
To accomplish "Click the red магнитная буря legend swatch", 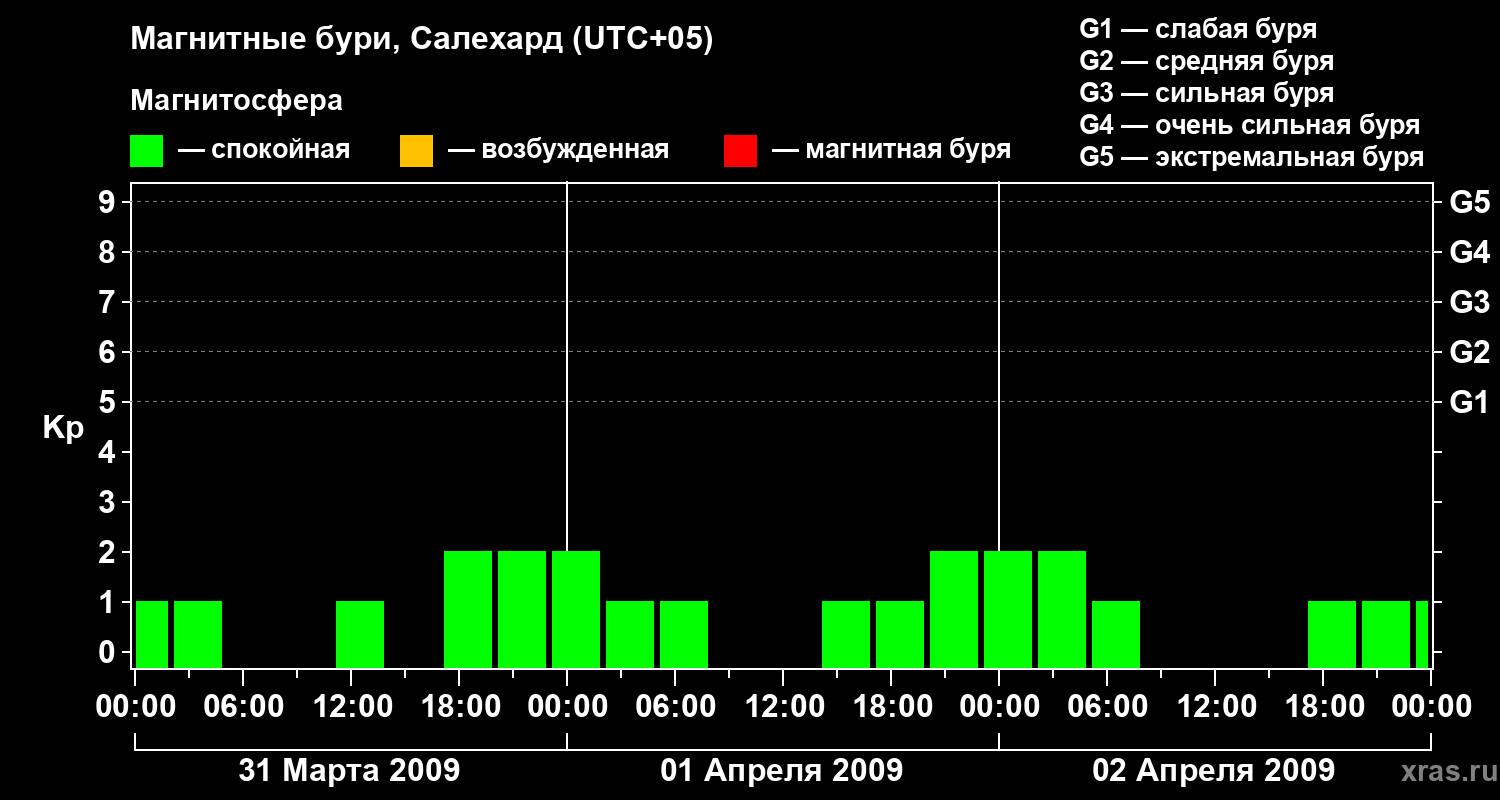I will tap(740, 151).
